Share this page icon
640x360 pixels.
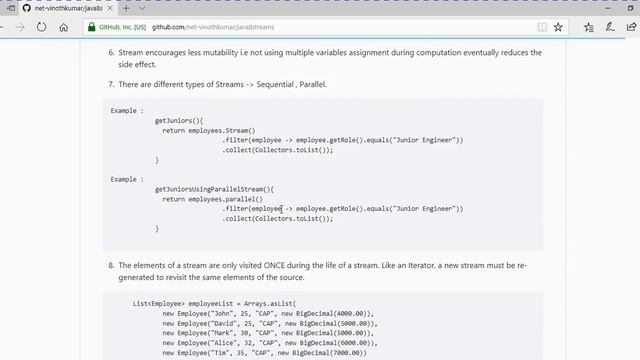[631, 27]
